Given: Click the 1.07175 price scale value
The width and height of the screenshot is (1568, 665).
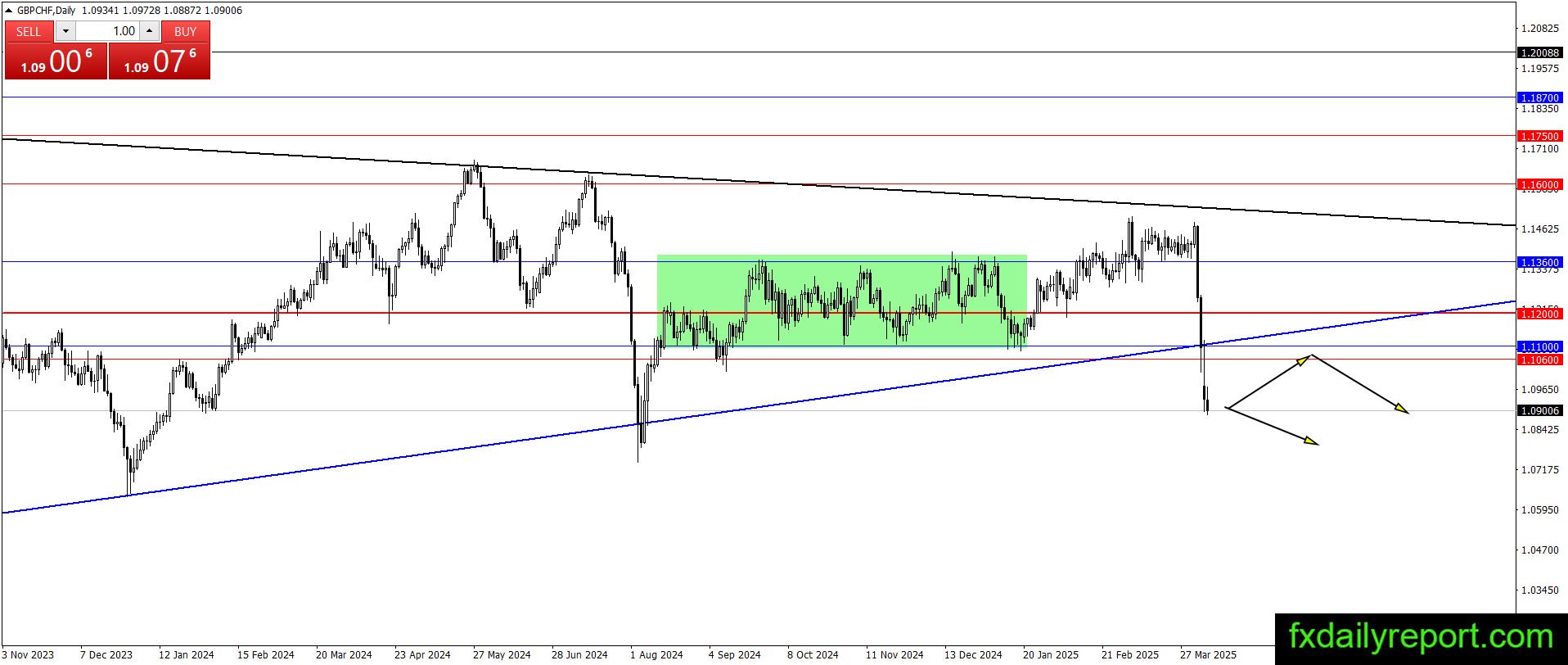Looking at the screenshot, I should click(x=1539, y=470).
